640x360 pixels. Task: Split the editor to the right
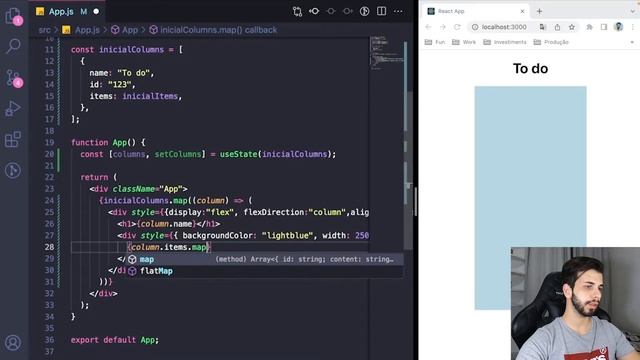pyautogui.click(x=381, y=11)
